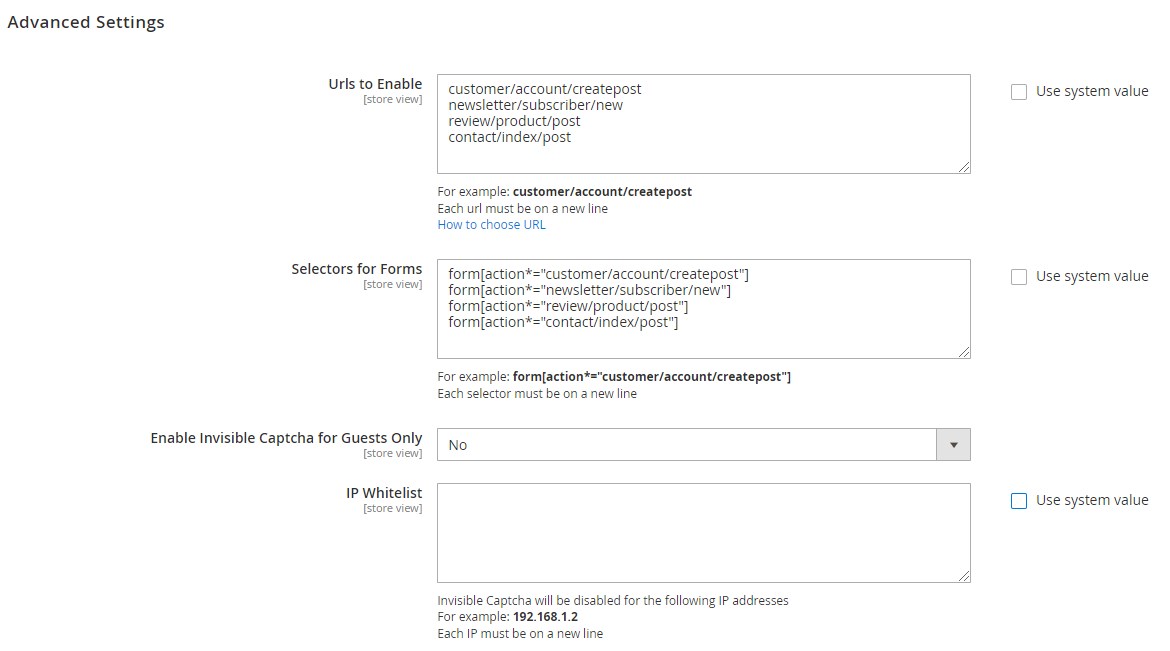1170x651 pixels.
Task: Click the Enable Invisible Captcha for Guests Only label
Action: 287,438
